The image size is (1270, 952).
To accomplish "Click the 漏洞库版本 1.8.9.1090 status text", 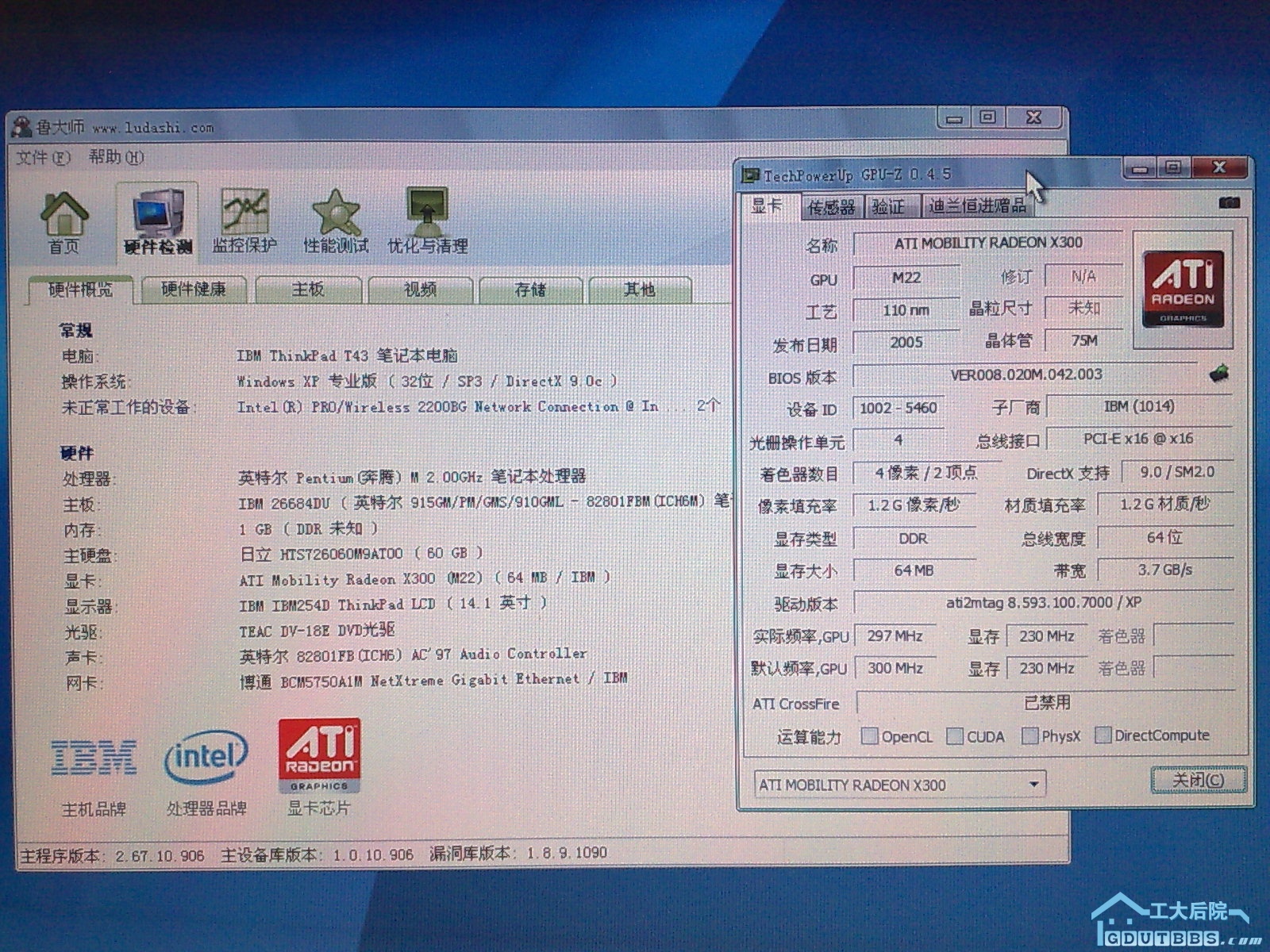I will pyautogui.click(x=518, y=854).
